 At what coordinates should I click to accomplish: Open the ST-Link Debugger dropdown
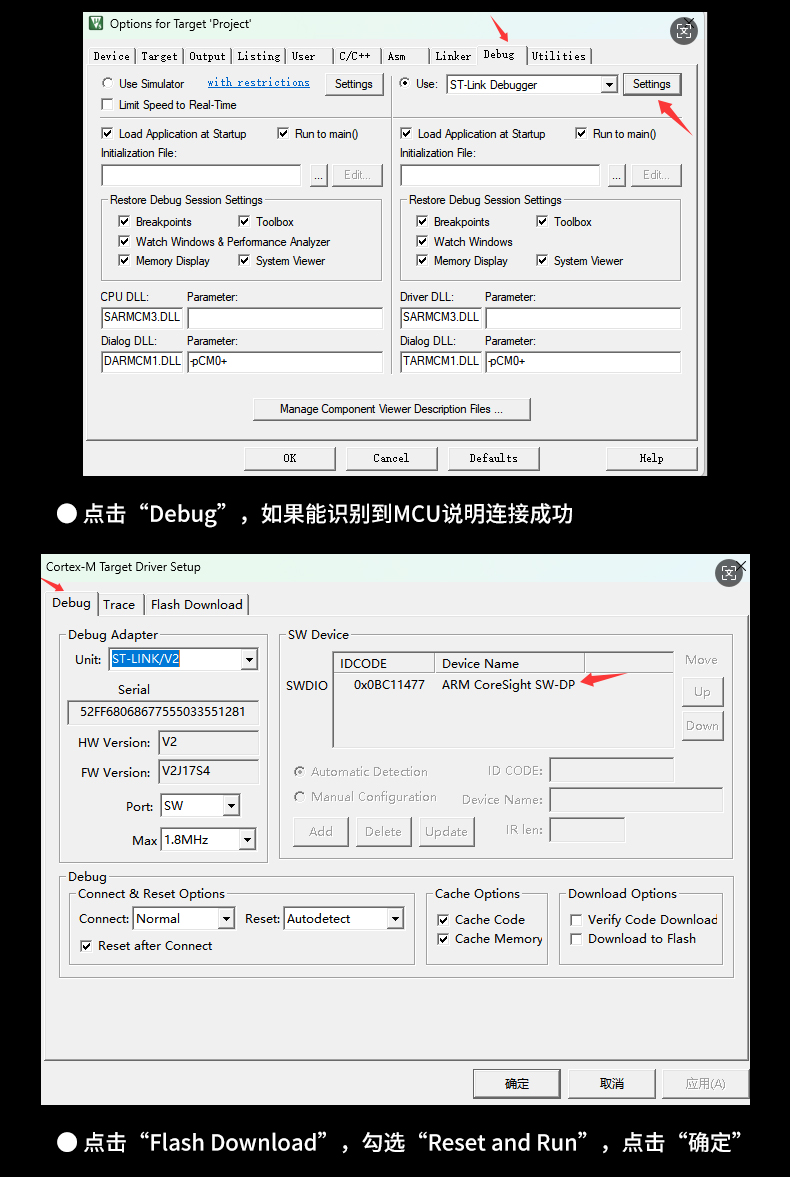[x=609, y=85]
